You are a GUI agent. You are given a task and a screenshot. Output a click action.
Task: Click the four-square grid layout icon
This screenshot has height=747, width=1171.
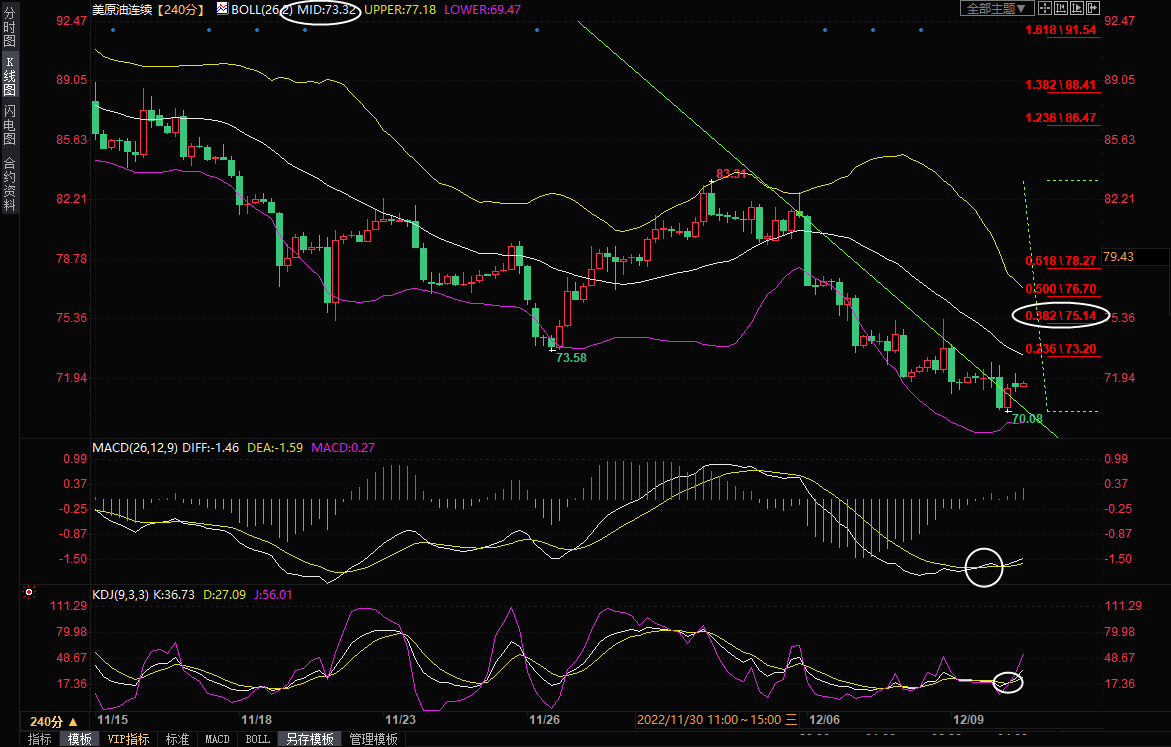[1045, 8]
